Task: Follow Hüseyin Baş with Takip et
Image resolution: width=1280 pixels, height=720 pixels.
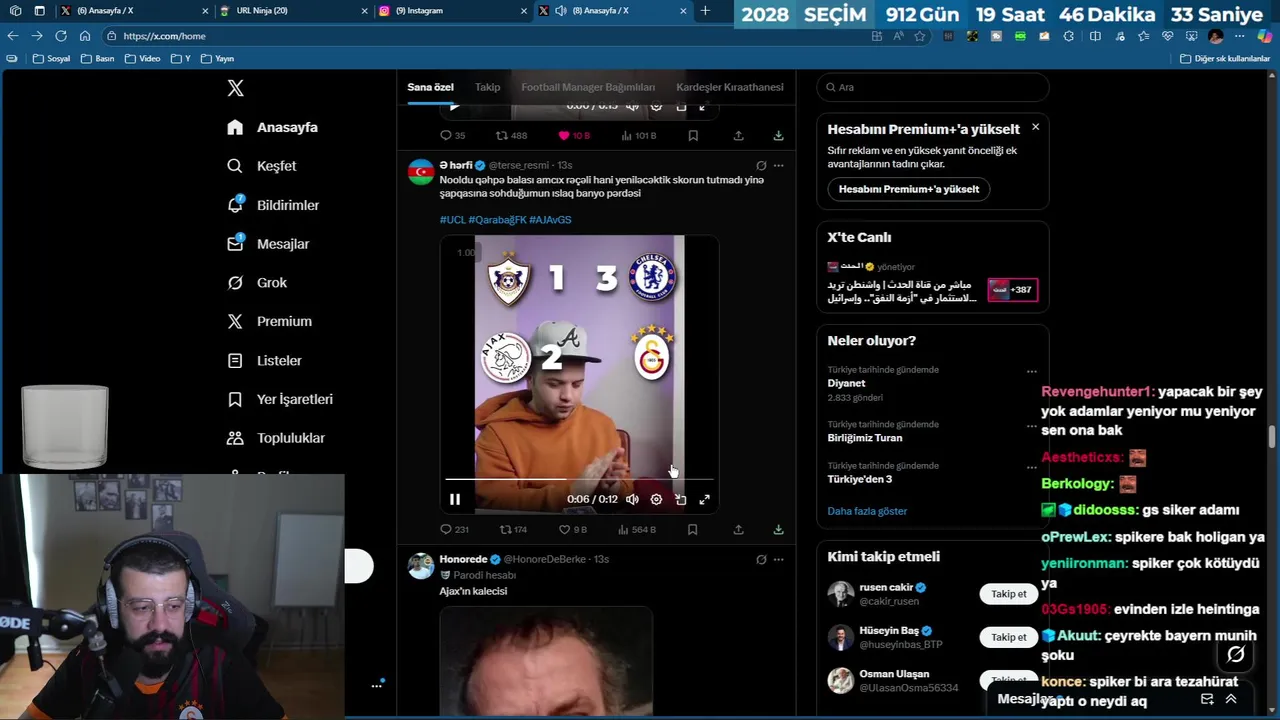Action: [1008, 637]
